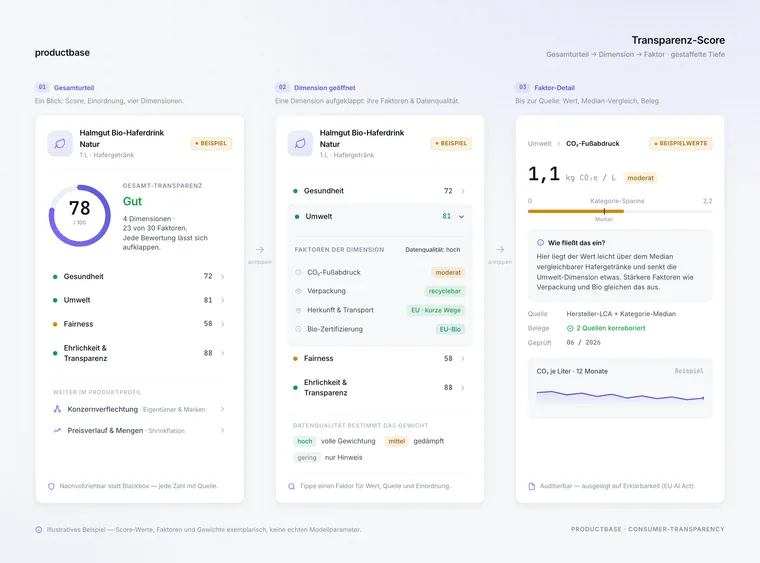The width and height of the screenshot is (760, 563).
Task: Click the hoch data quality tag
Action: pos(305,441)
